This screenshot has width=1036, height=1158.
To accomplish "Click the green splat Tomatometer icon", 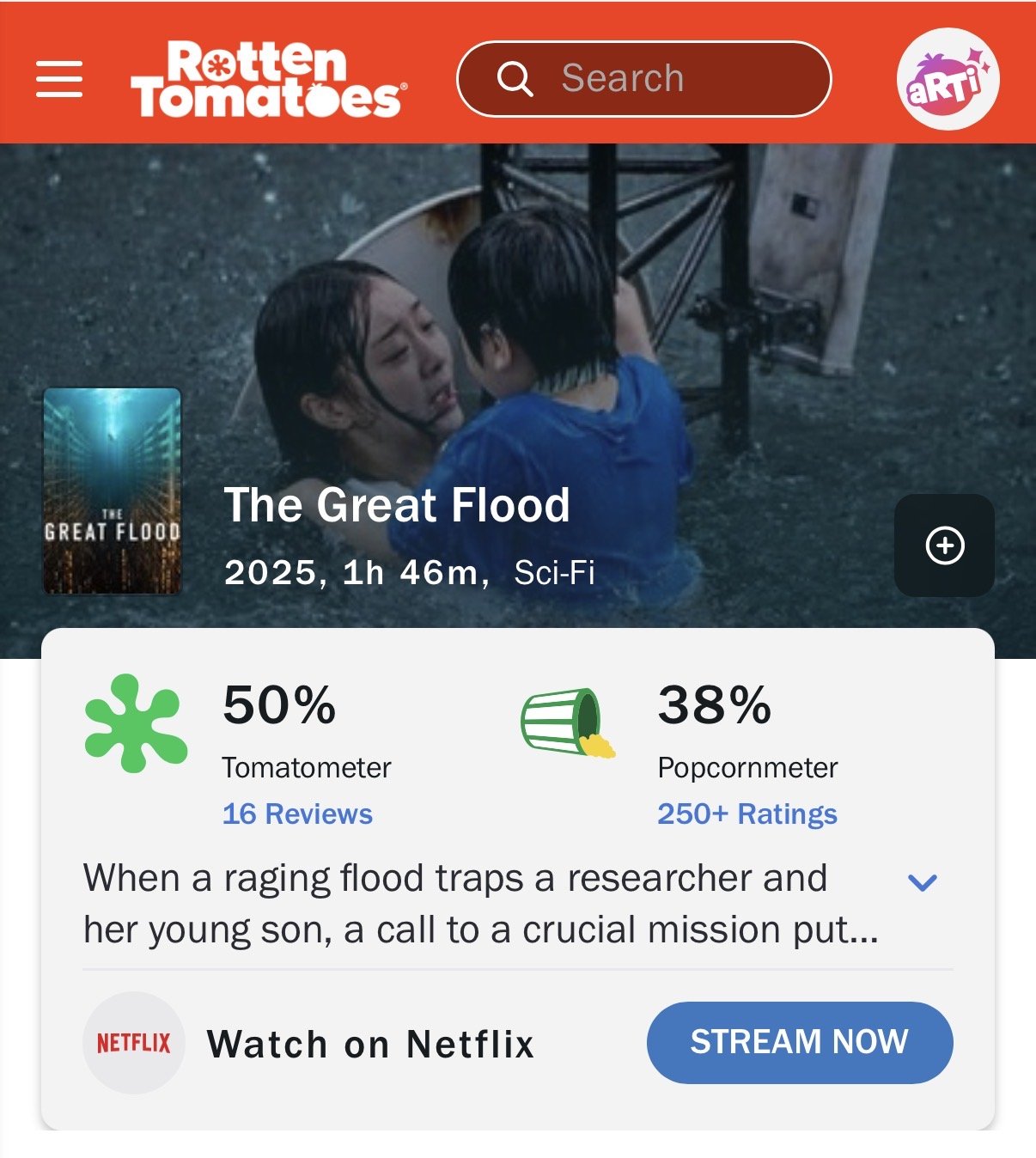I will (x=136, y=722).
